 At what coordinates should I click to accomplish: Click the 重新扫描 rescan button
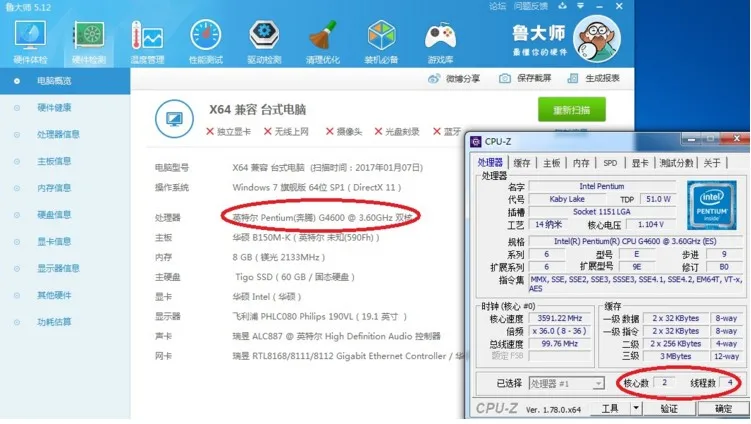(x=572, y=110)
